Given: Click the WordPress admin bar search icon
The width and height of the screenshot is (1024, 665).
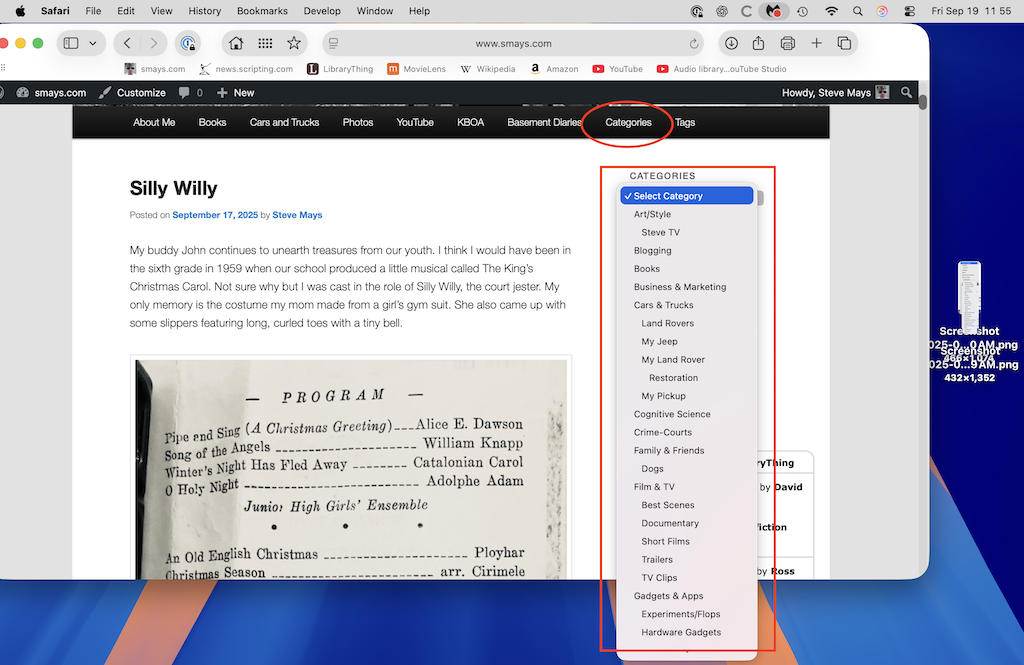Looking at the screenshot, I should (907, 92).
